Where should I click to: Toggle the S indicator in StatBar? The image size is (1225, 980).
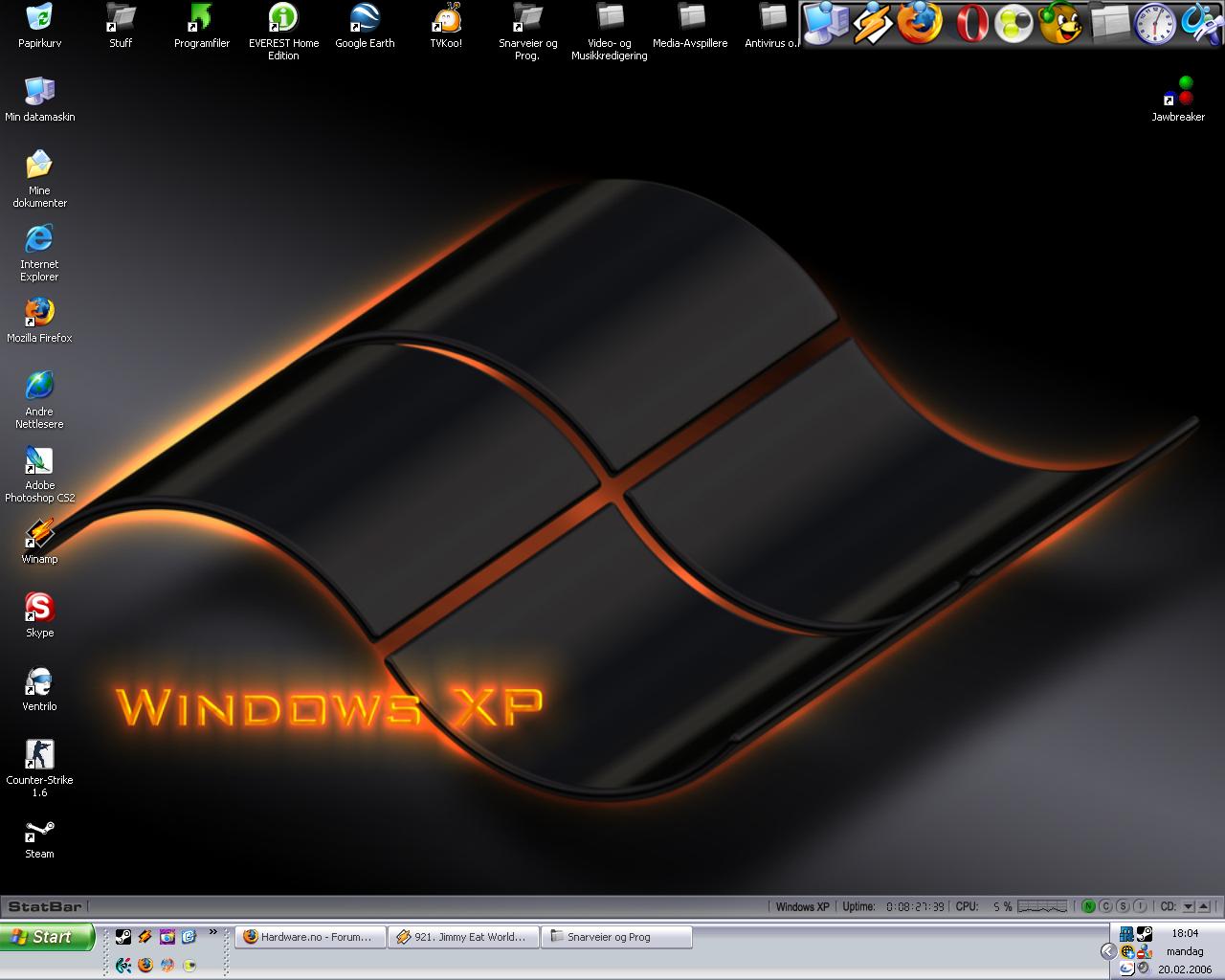(x=1123, y=906)
